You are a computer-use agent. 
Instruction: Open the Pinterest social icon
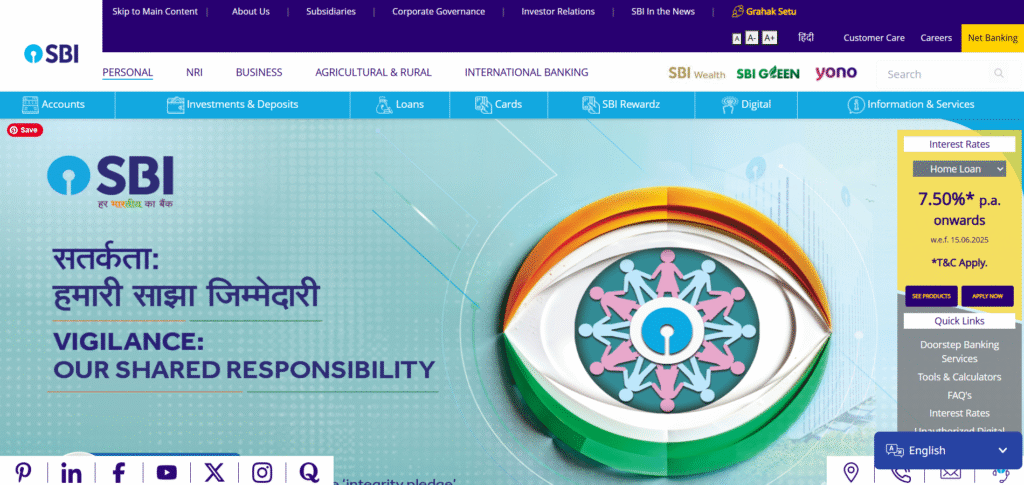point(24,472)
